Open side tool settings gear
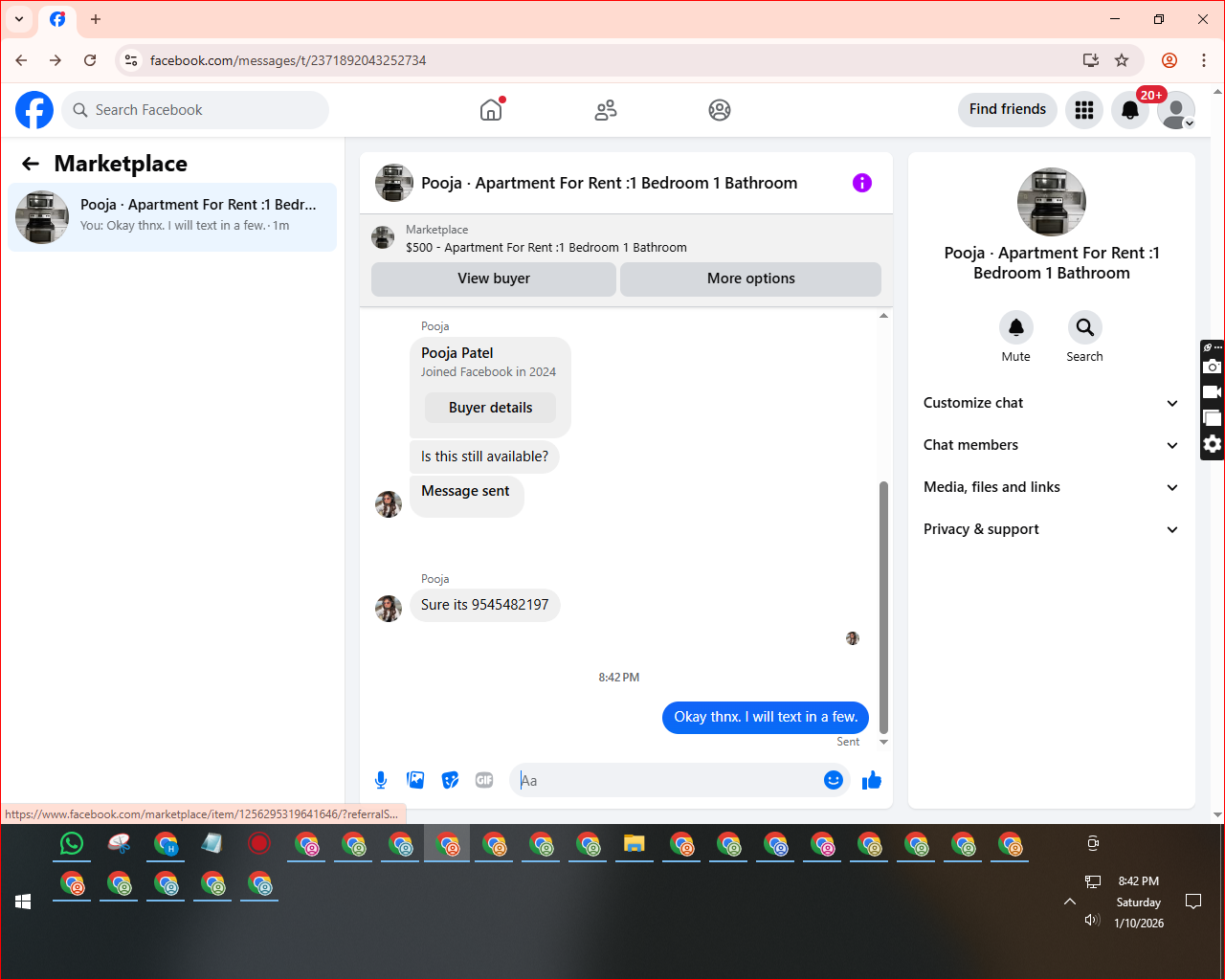1225x980 pixels. pos(1213,444)
